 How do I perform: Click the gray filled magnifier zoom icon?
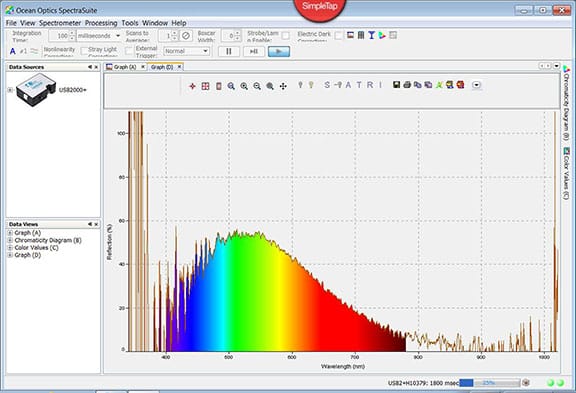[270, 86]
